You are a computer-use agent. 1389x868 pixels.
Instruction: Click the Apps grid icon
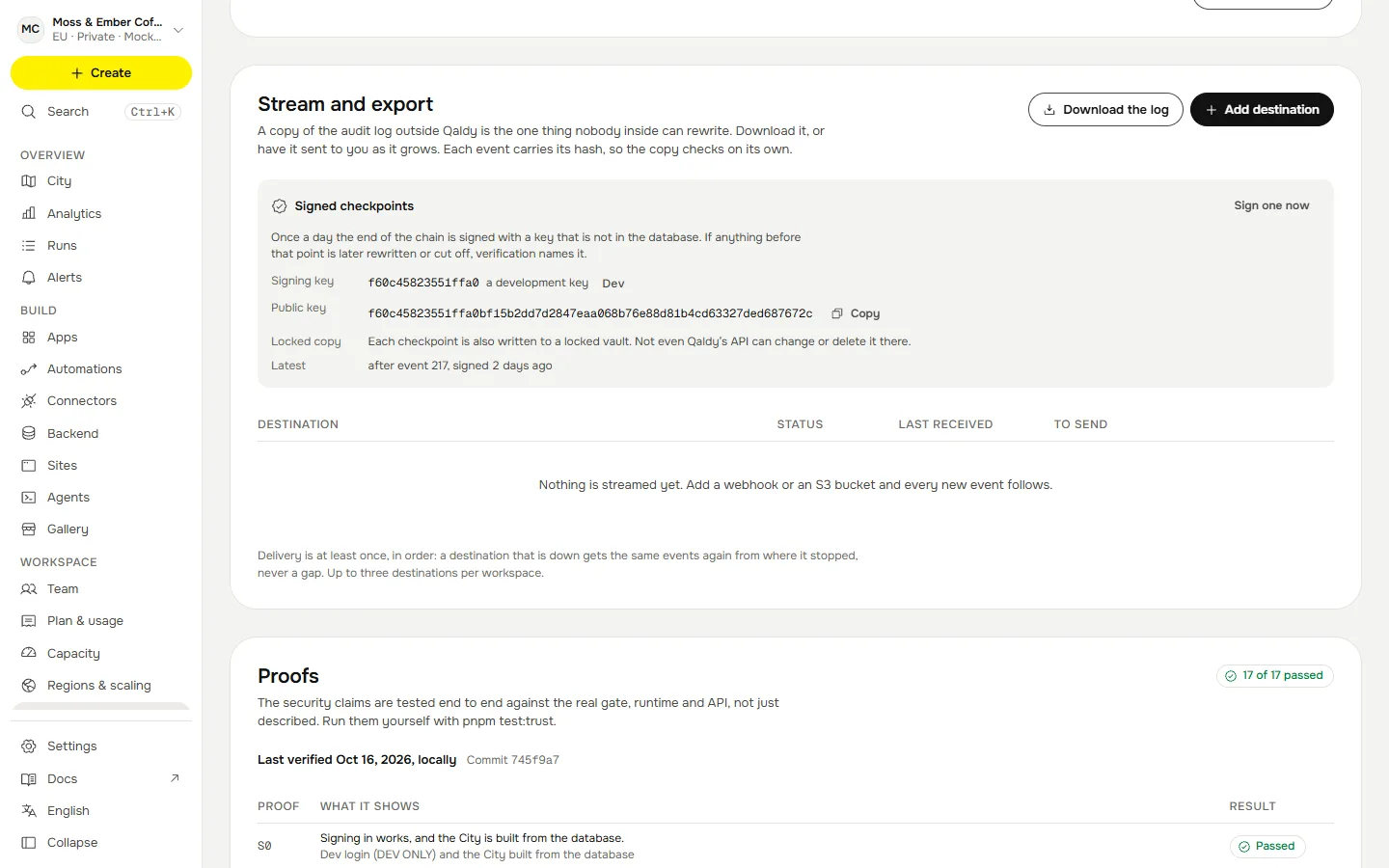click(29, 338)
